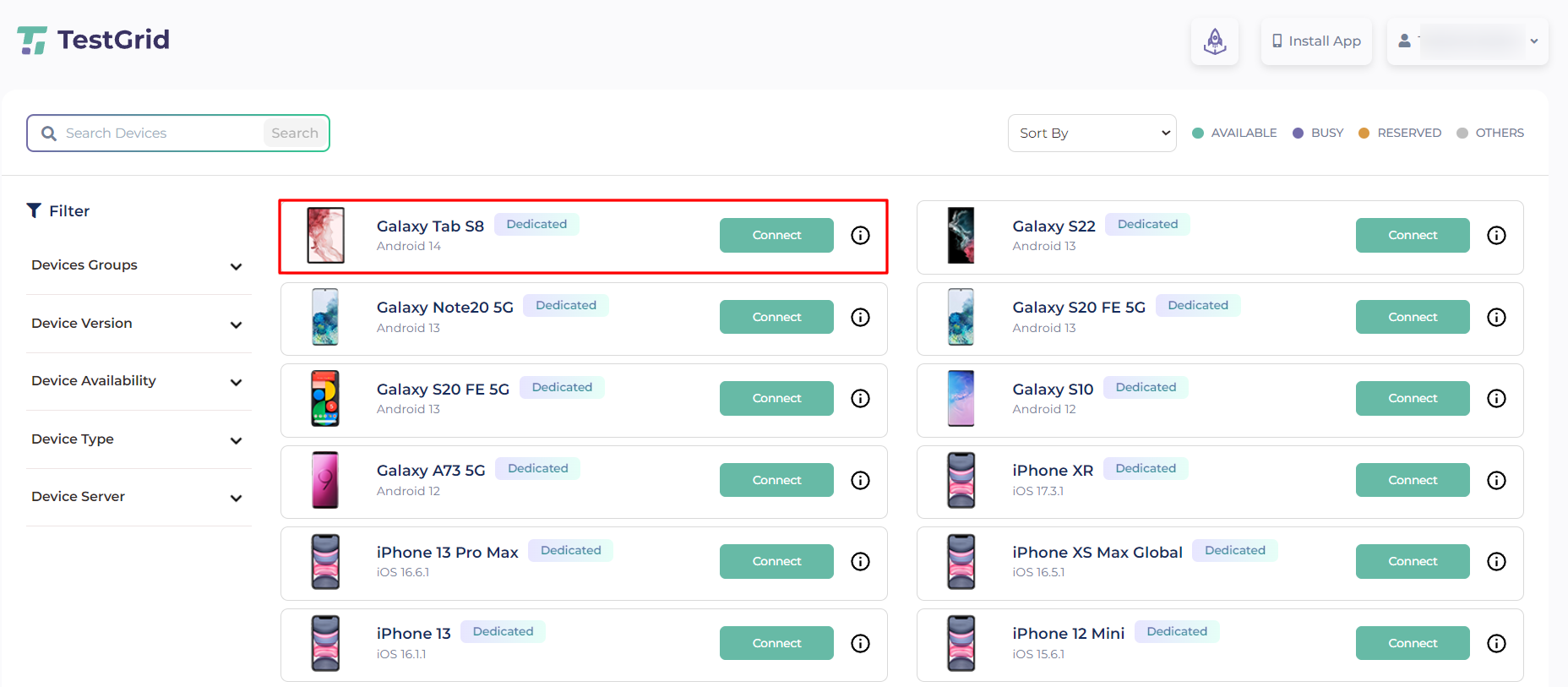Click the Dedicated tag on Galaxy Tab S8
The image size is (1568, 687).
[536, 224]
